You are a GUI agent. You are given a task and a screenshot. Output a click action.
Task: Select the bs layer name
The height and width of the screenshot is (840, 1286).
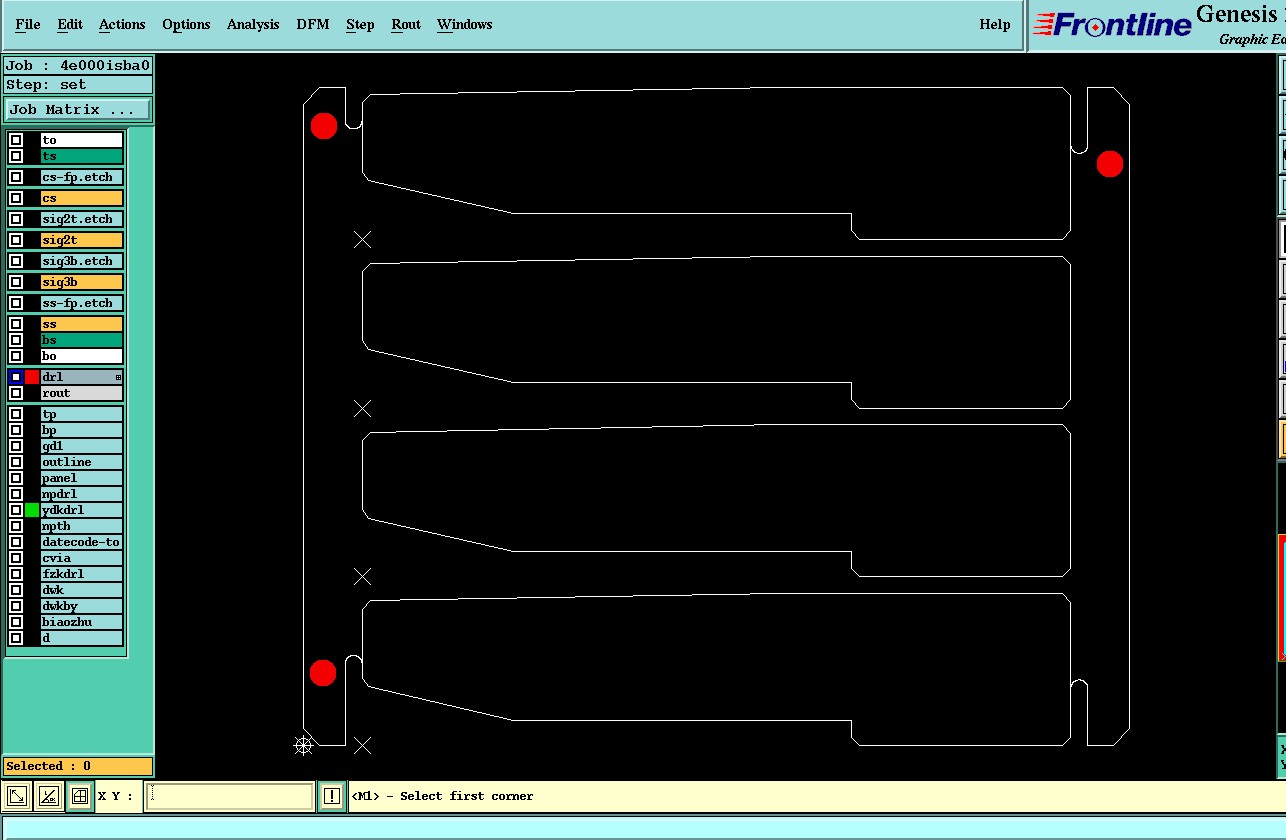click(x=82, y=340)
